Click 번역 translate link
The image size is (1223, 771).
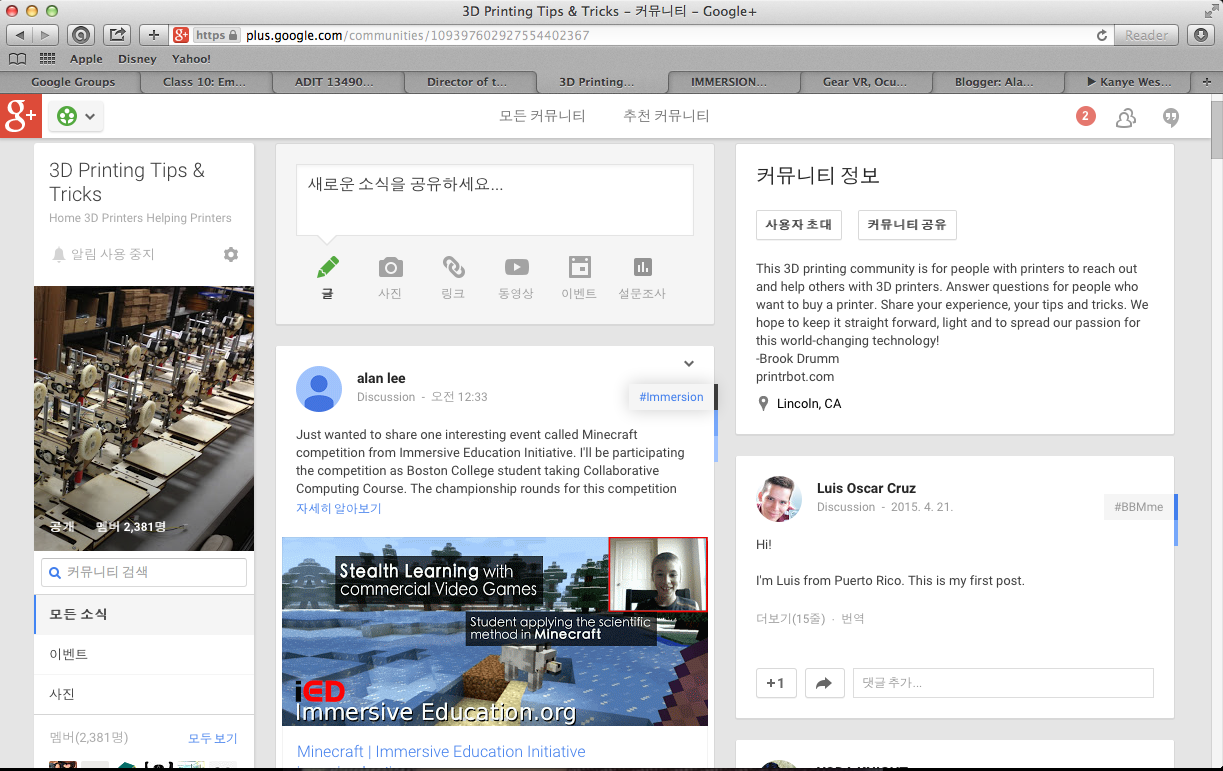[x=852, y=619]
